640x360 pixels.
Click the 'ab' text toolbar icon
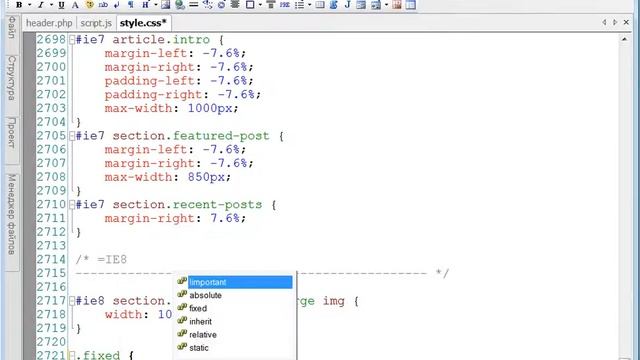pyautogui.click(x=103, y=5)
